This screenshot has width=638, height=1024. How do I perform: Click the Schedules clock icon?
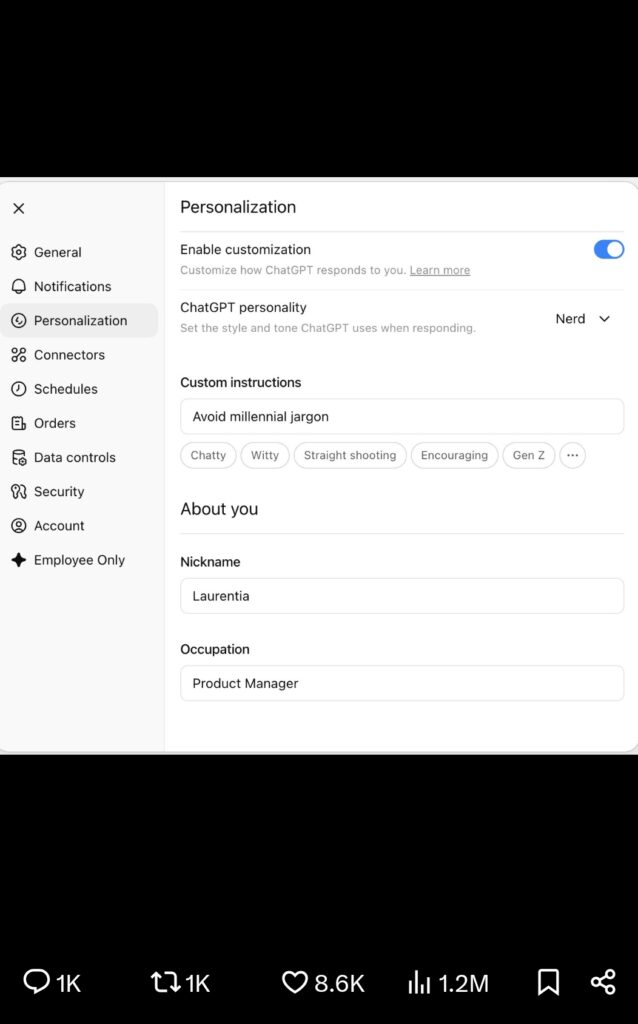pos(18,389)
